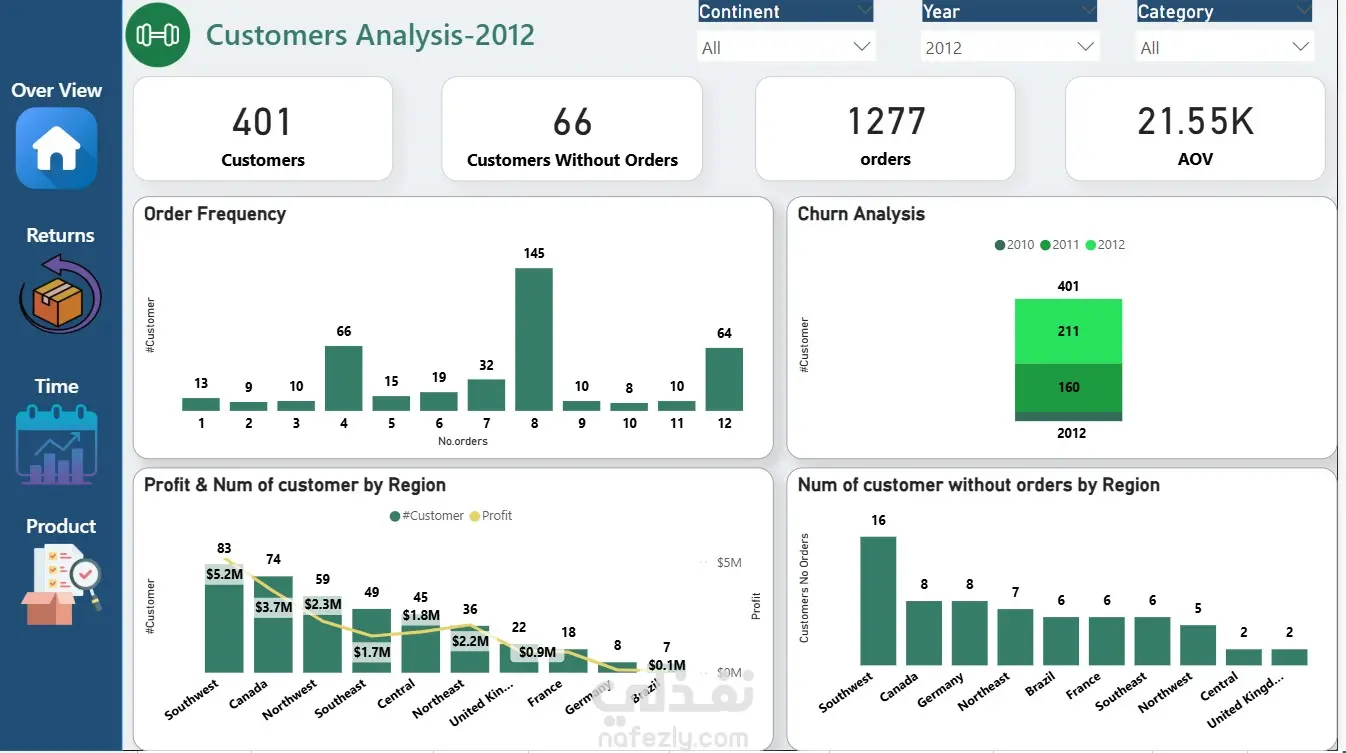
Task: Select the 21.55K AOV card
Action: click(1195, 130)
